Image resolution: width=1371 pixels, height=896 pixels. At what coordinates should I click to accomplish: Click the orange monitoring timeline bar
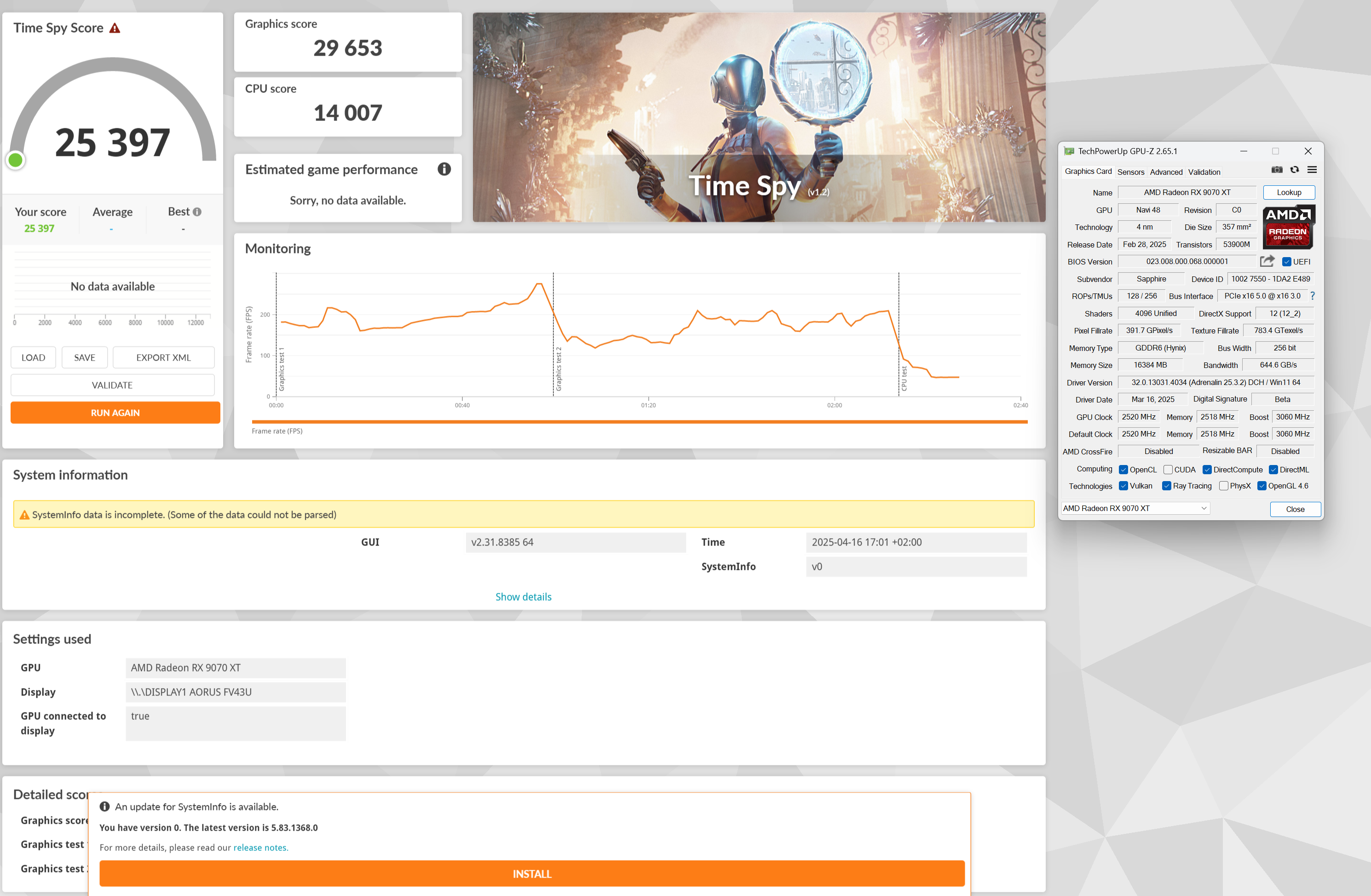pos(639,422)
